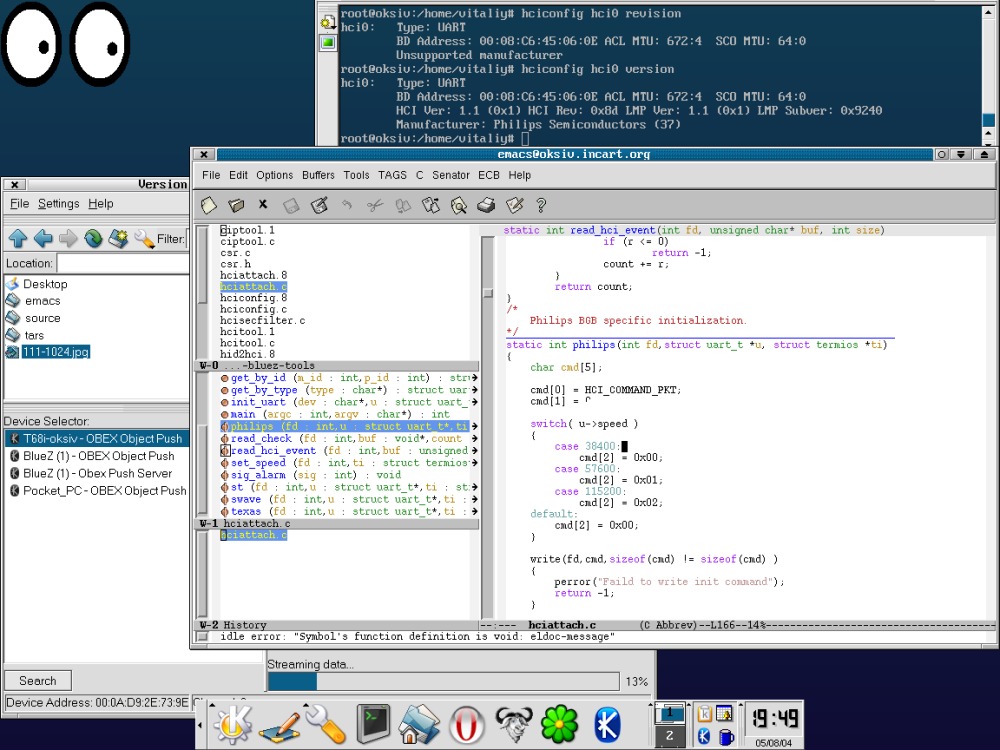The height and width of the screenshot is (750, 1000).
Task: Open the home folder icon in KDE panel
Action: coord(419,725)
